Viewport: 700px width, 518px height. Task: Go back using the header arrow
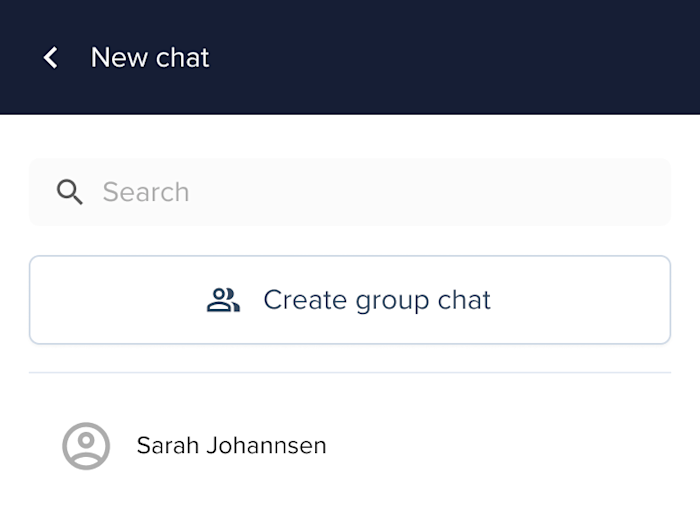pyautogui.click(x=50, y=58)
